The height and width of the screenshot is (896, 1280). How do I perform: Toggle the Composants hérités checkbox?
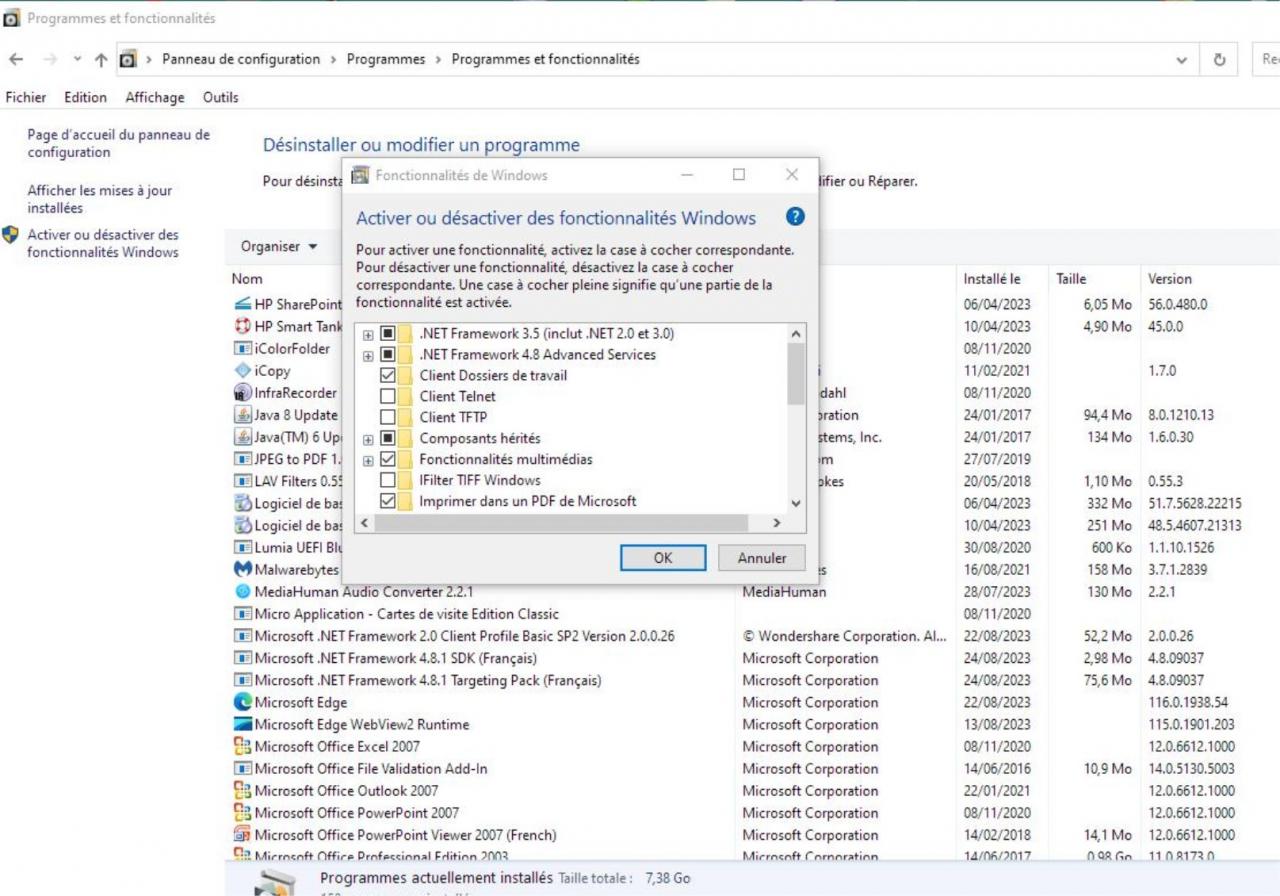point(388,438)
